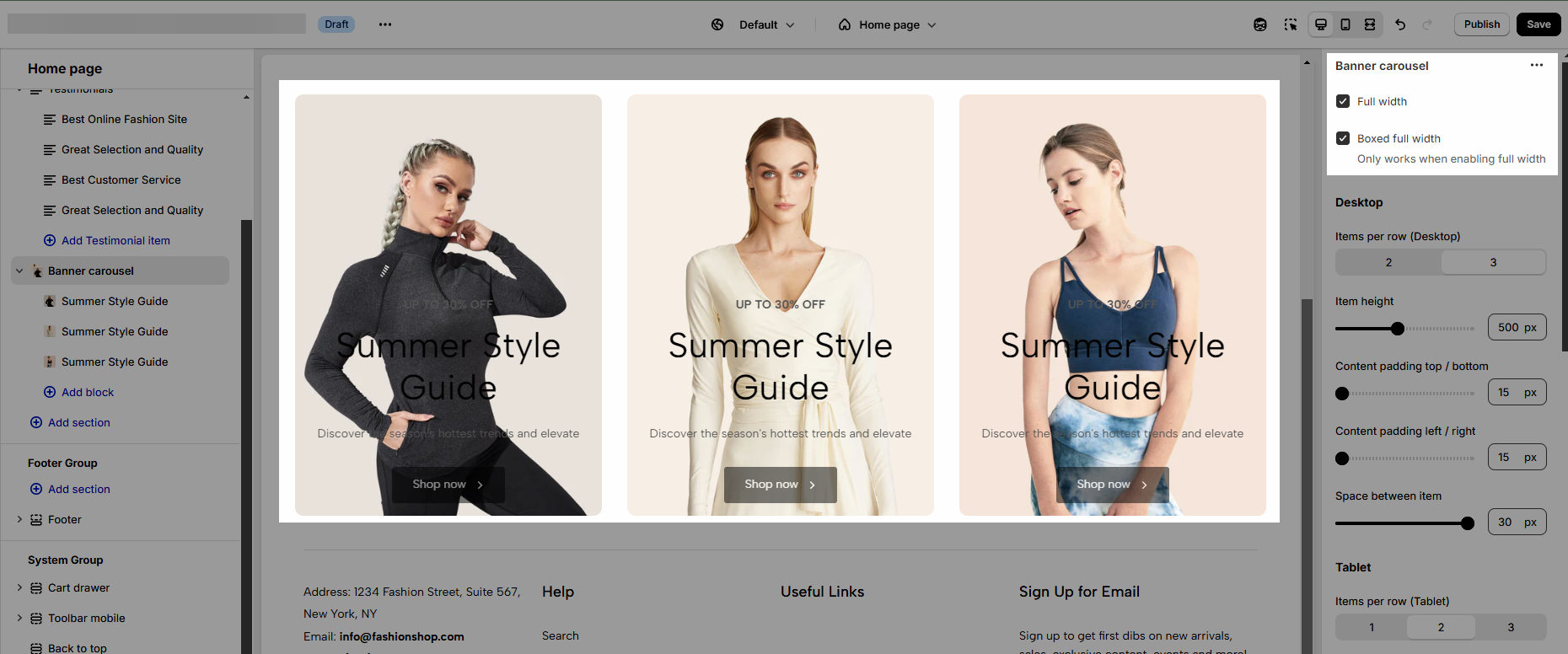
Task: Undo the last change
Action: pos(1400,24)
